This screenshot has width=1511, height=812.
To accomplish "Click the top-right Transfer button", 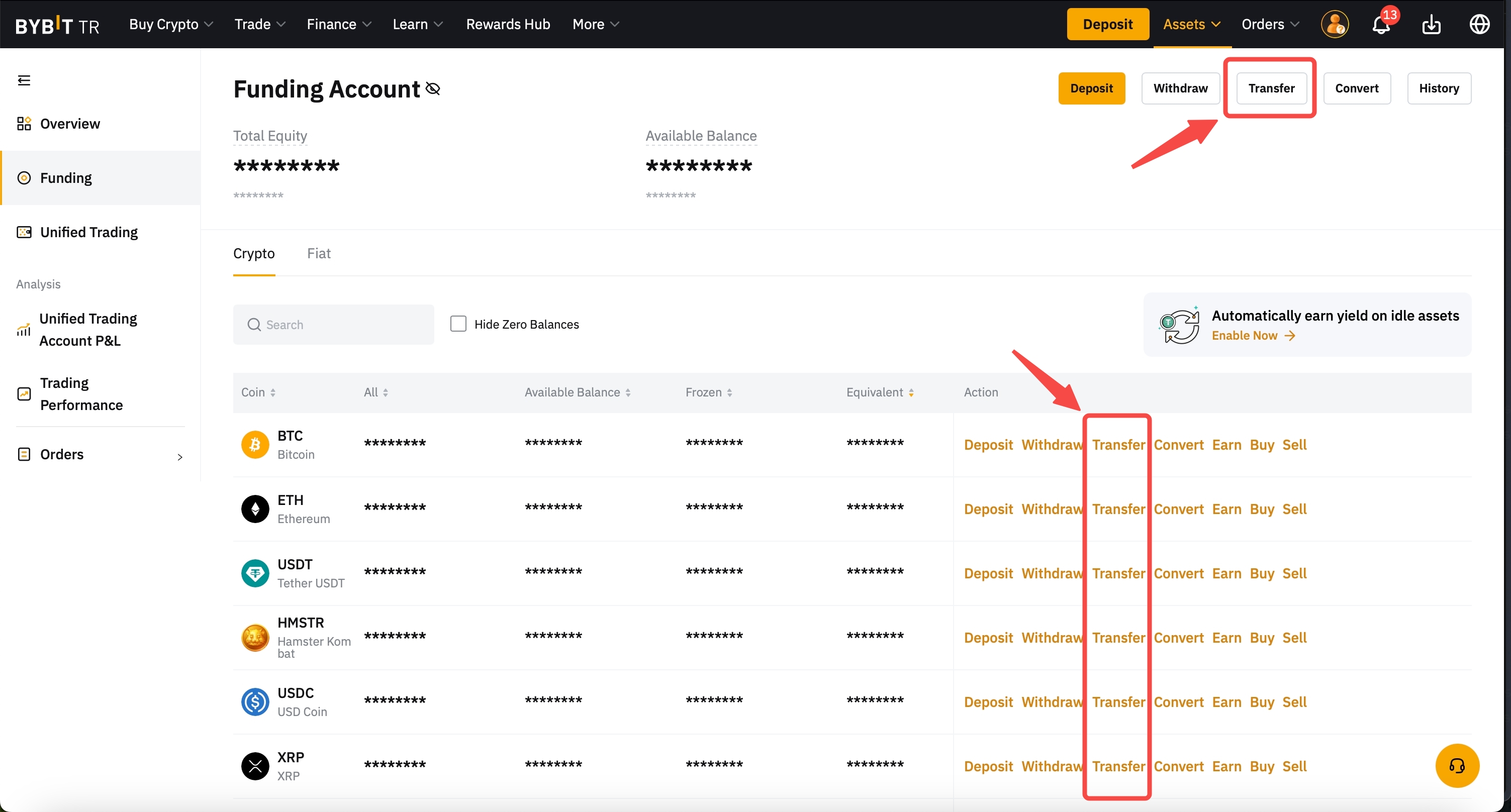I will point(1271,88).
